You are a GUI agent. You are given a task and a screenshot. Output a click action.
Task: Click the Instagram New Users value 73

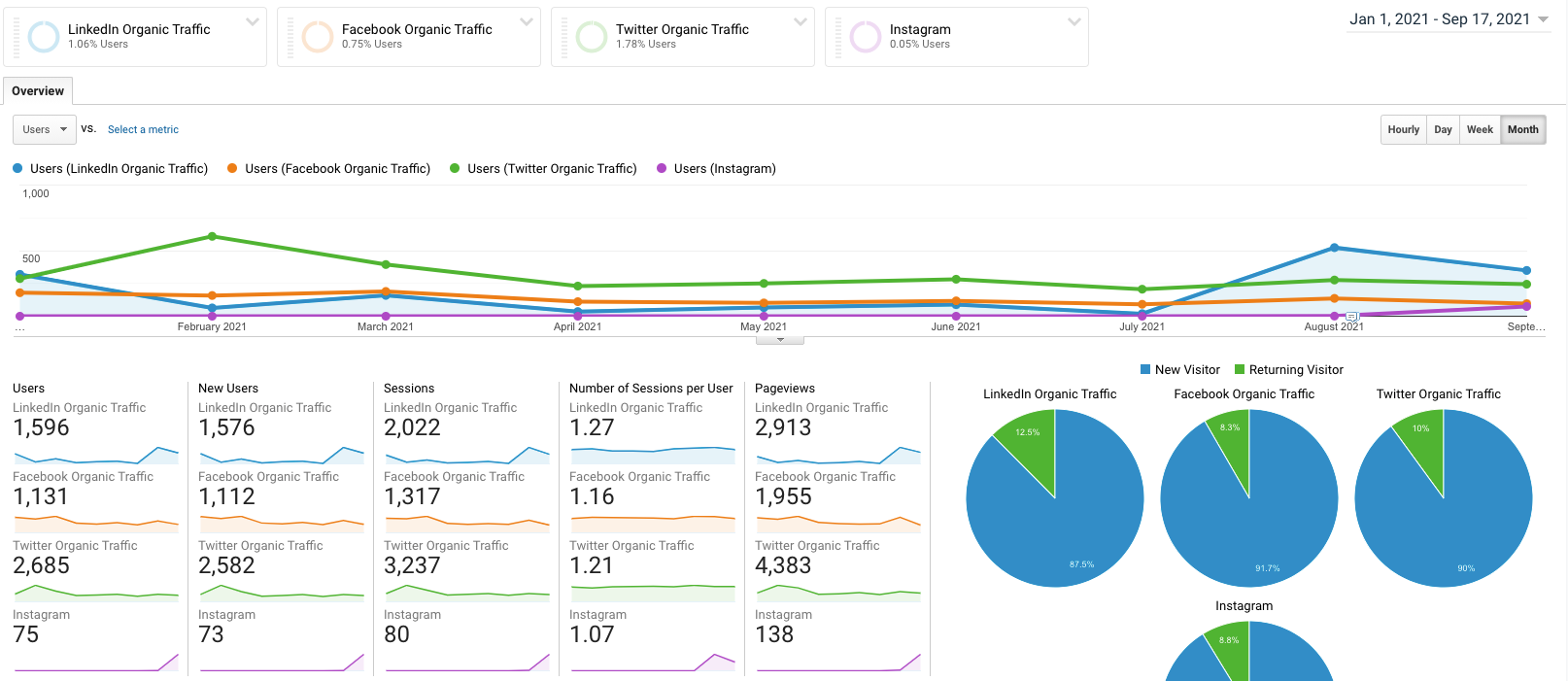tap(211, 634)
